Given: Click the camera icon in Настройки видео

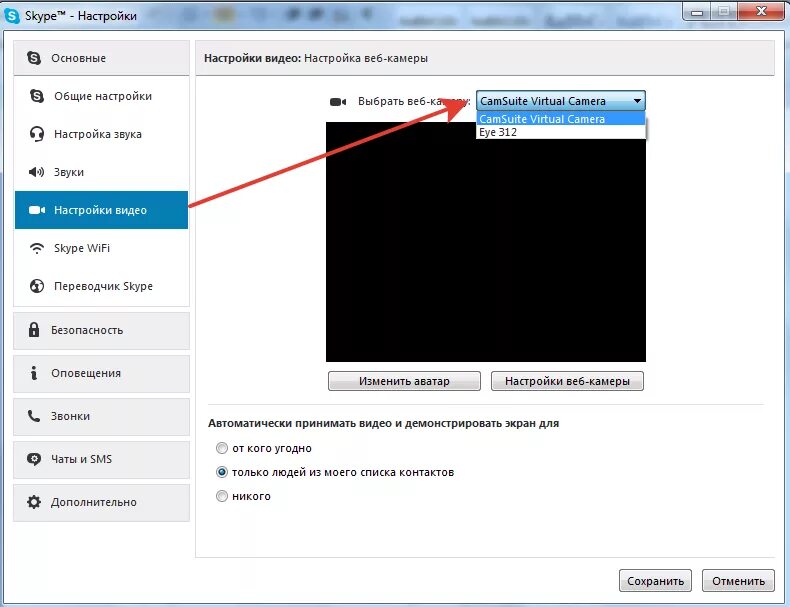Looking at the screenshot, I should (x=37, y=210).
